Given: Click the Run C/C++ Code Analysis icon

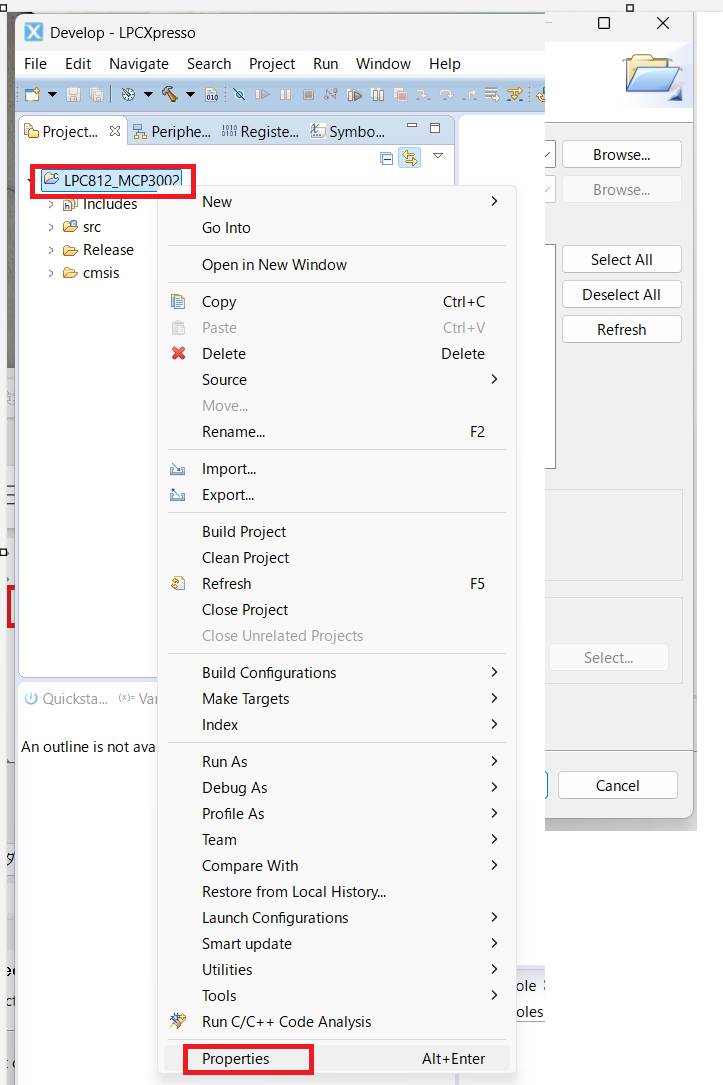Looking at the screenshot, I should click(179, 1022).
